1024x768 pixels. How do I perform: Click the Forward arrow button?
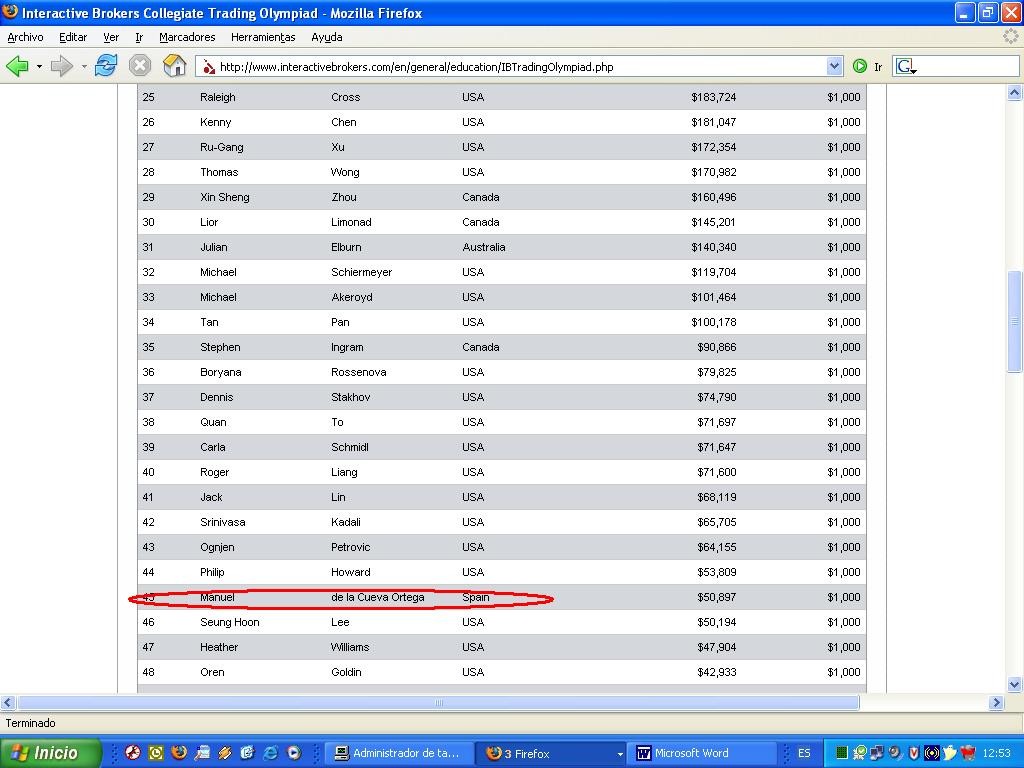pyautogui.click(x=61, y=67)
